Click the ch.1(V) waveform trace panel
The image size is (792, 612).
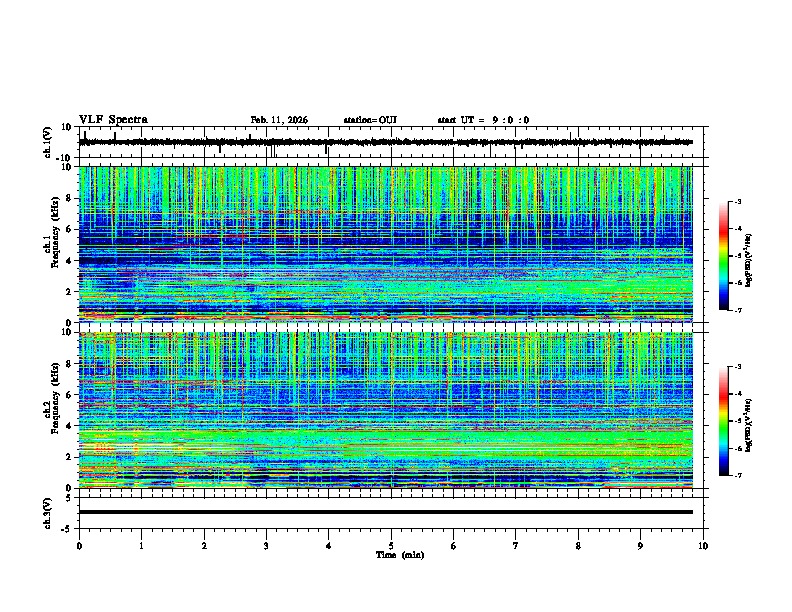pyautogui.click(x=393, y=142)
